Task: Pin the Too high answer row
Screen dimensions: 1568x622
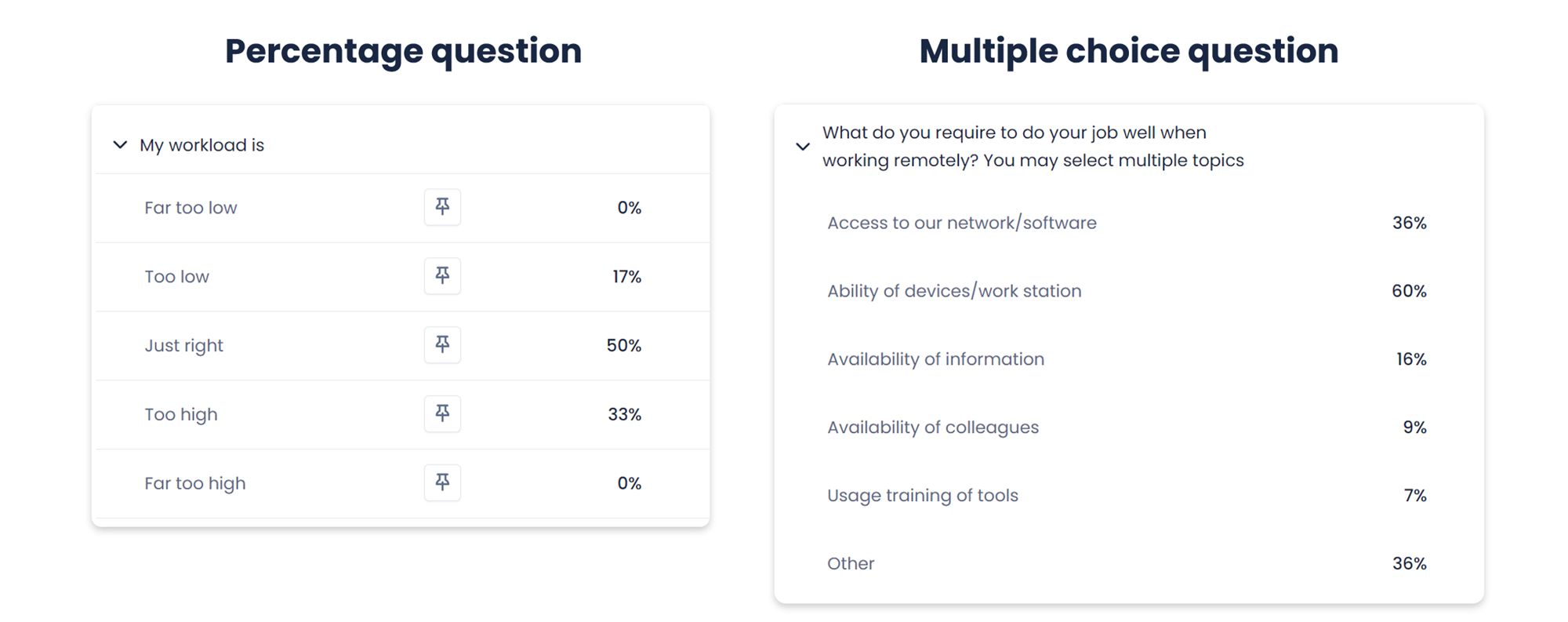Action: 442,414
